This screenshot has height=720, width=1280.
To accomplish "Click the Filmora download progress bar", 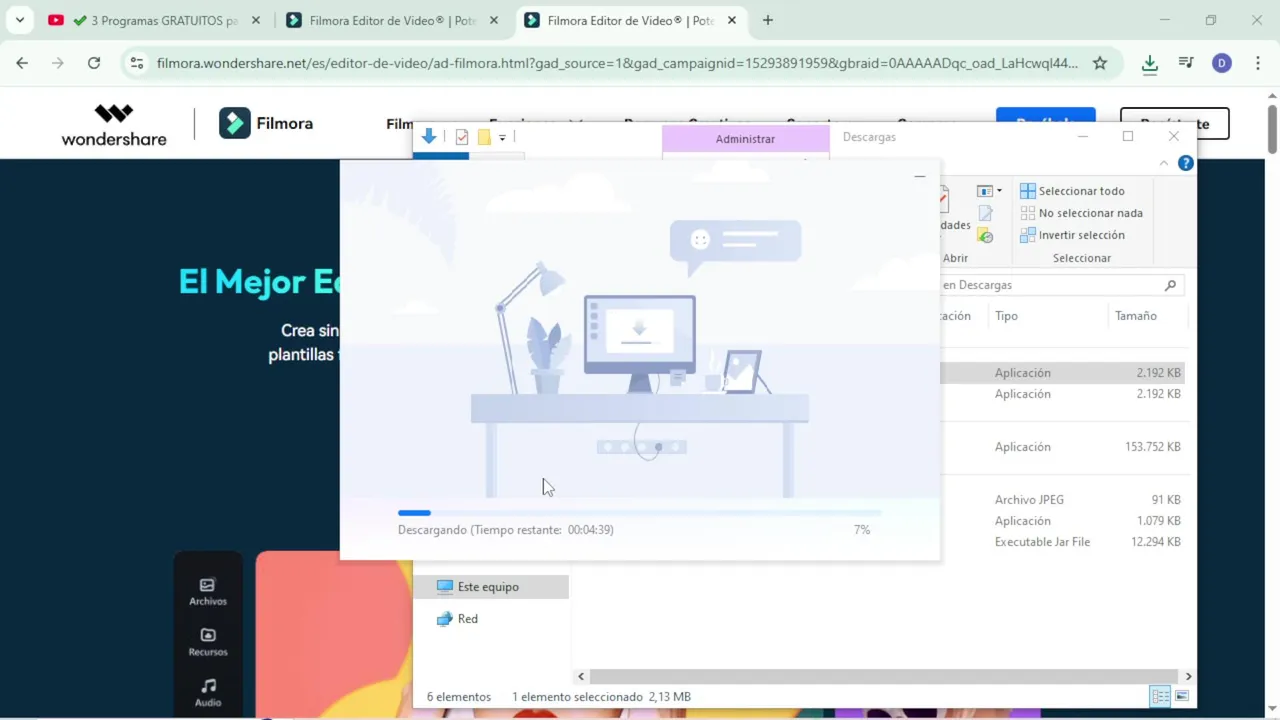I will pyautogui.click(x=640, y=513).
